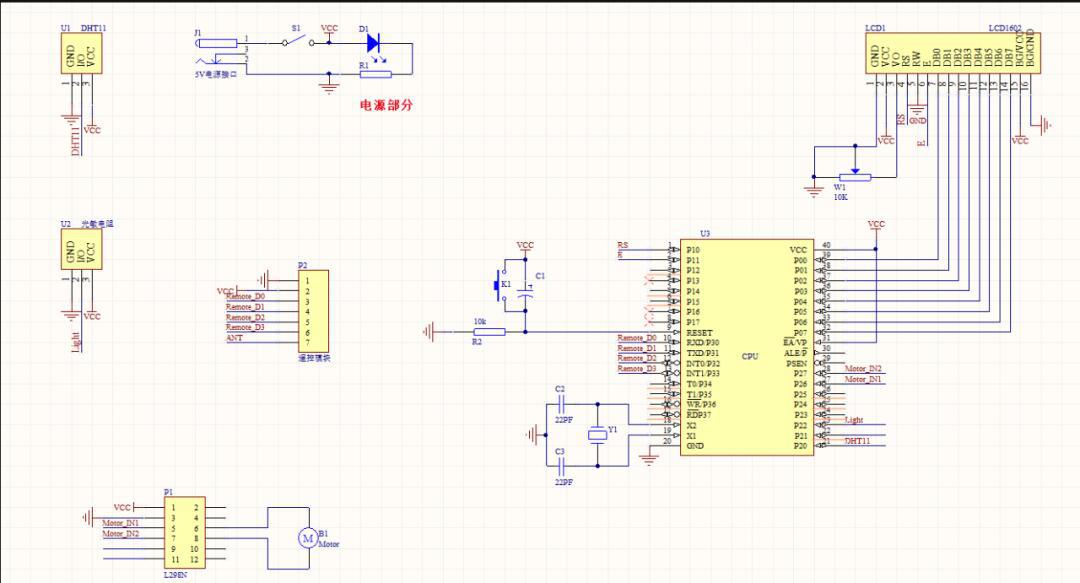The image size is (1080, 583).
Task: Select the U2 photoresistor component
Action: pos(81,249)
